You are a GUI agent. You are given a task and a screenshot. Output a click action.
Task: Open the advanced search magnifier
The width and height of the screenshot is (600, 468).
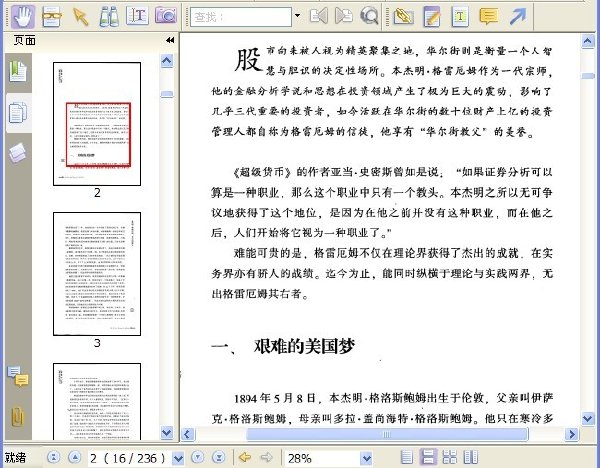click(x=369, y=16)
